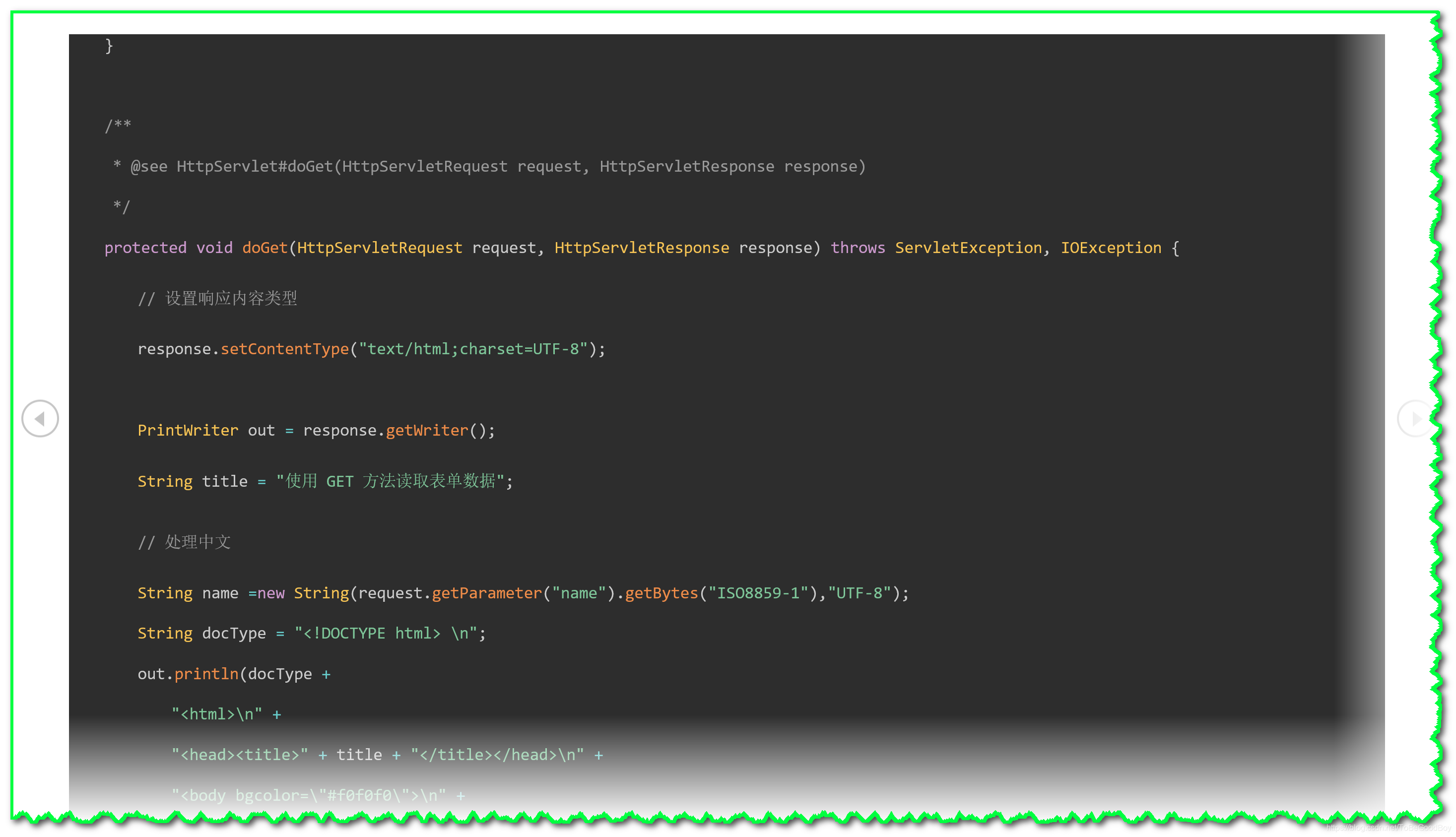Image resolution: width=1456 pixels, height=837 pixels.
Task: Click the ServletException class name
Action: point(968,248)
